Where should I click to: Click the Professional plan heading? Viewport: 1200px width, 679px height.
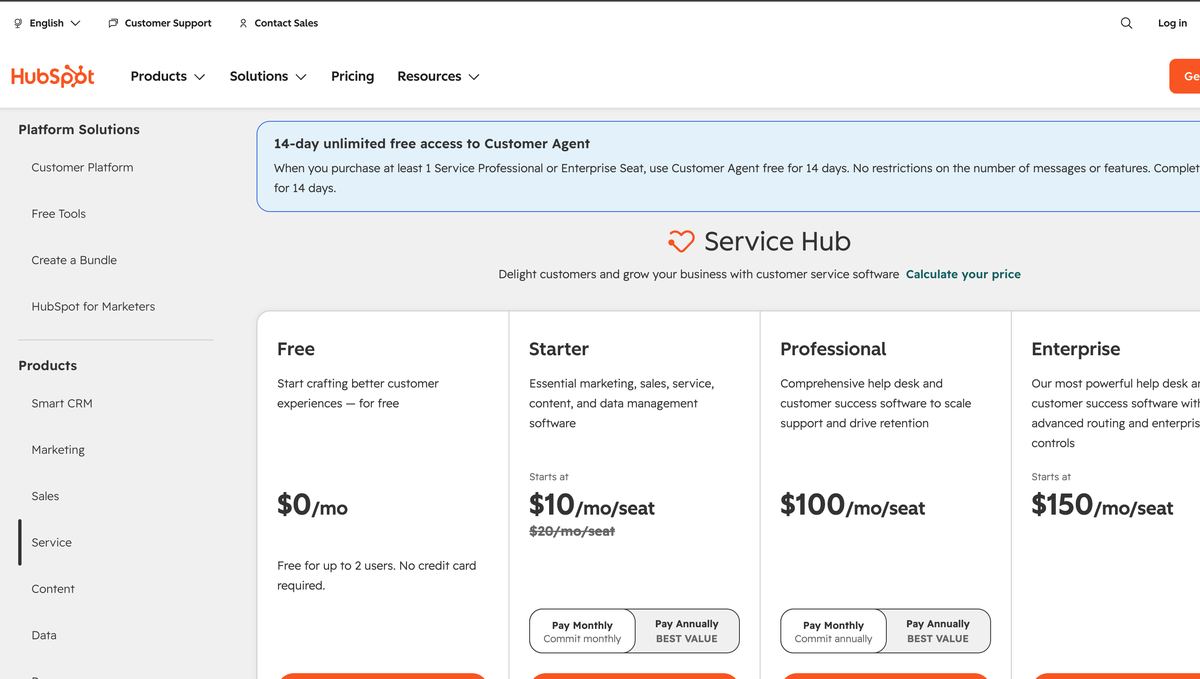833,349
